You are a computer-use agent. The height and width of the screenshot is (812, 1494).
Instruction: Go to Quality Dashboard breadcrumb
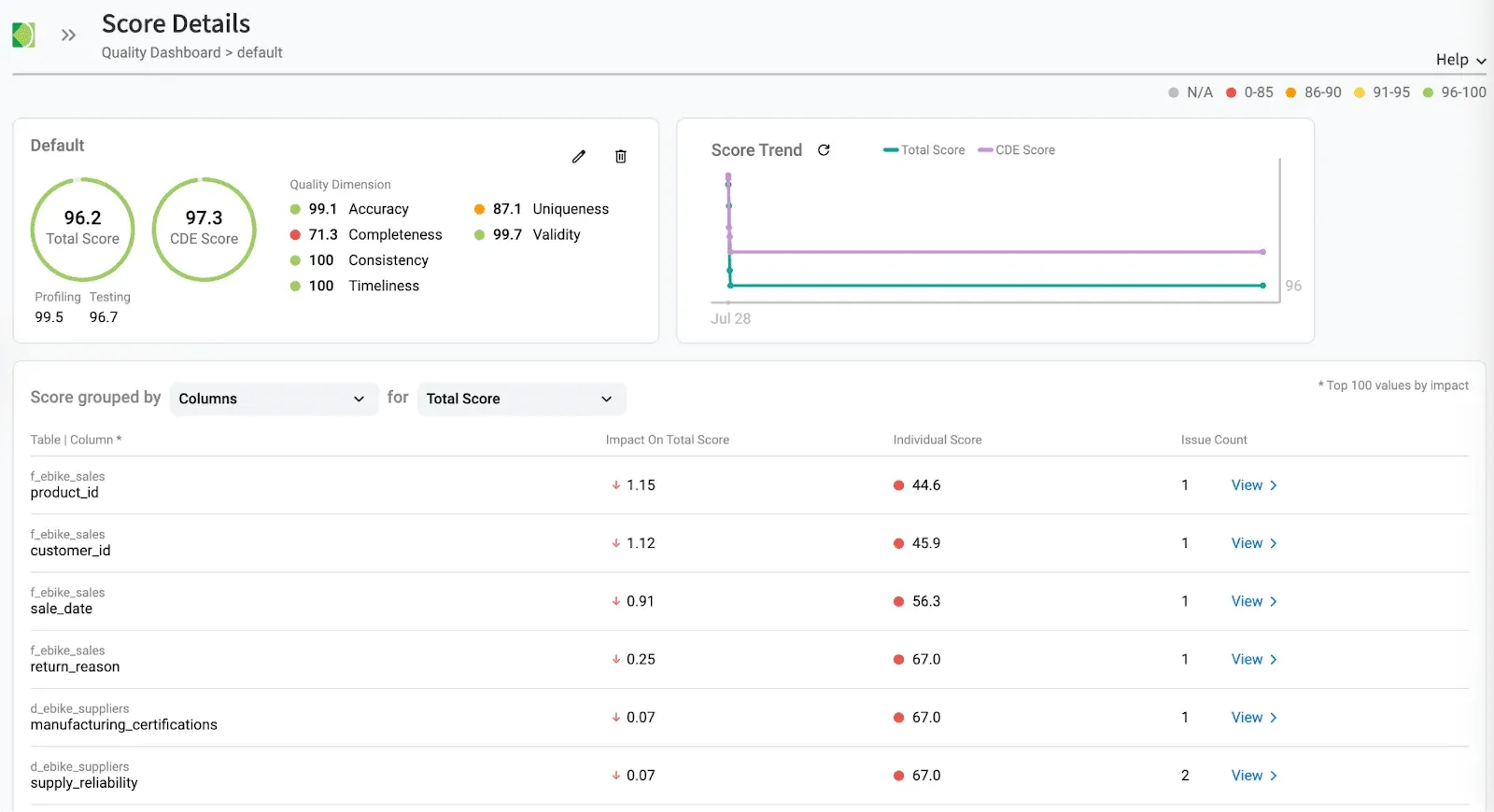[161, 53]
